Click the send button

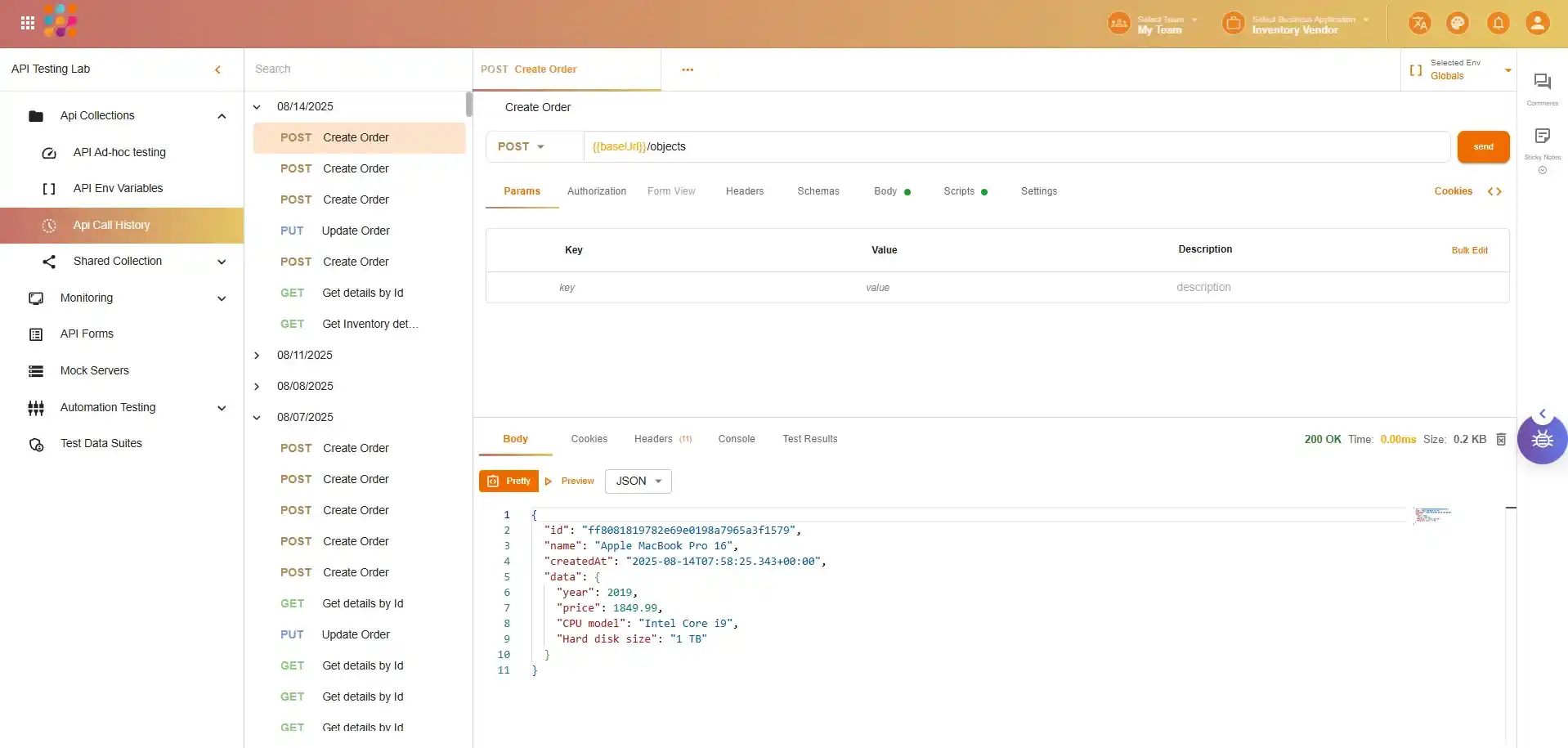click(1483, 147)
